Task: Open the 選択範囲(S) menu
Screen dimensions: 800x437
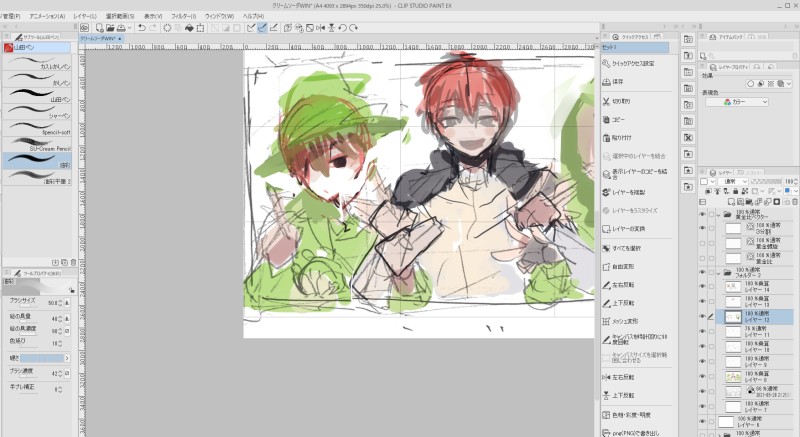Action: pyautogui.click(x=120, y=16)
